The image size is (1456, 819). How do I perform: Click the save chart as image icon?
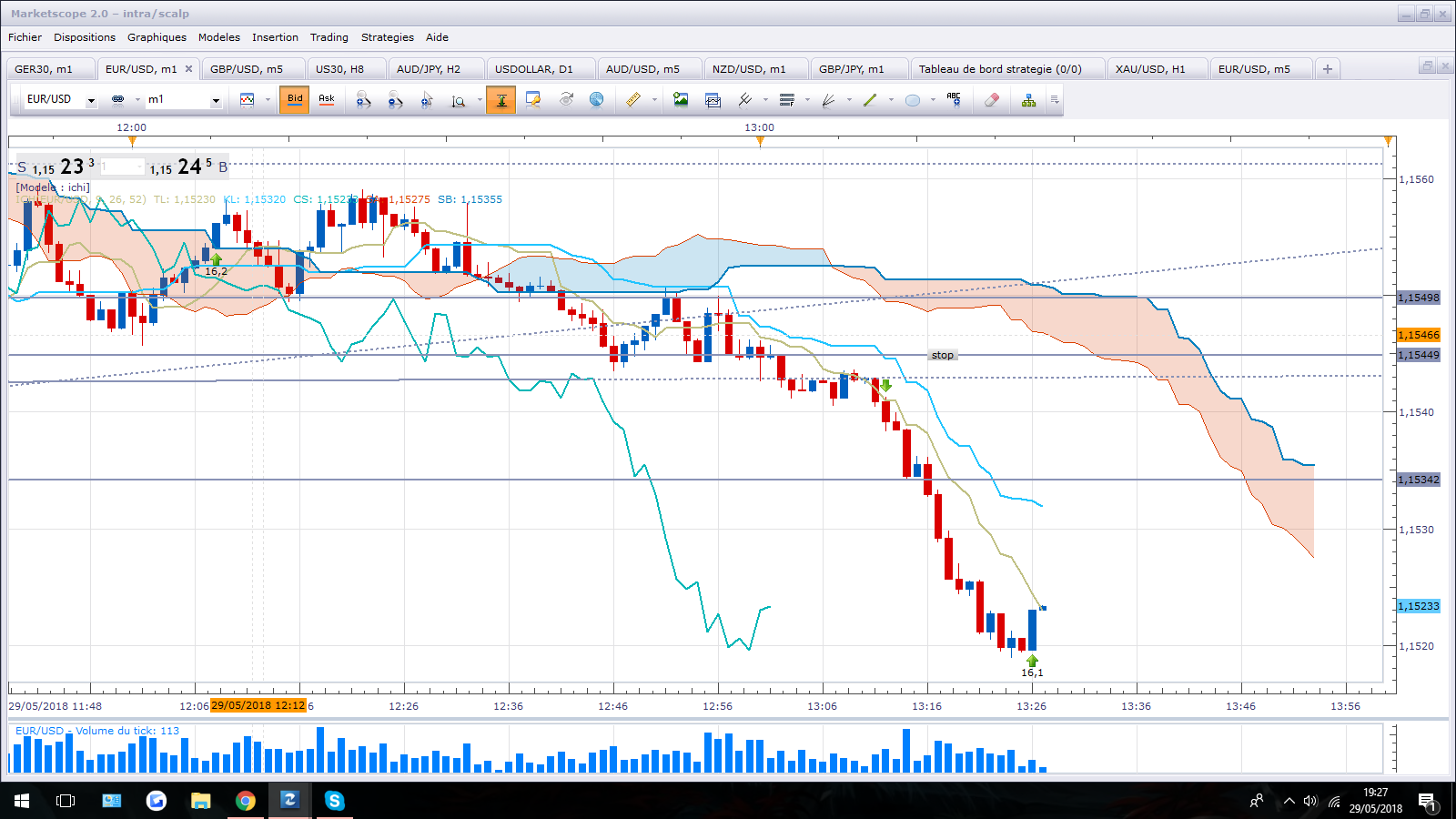pyautogui.click(x=681, y=99)
